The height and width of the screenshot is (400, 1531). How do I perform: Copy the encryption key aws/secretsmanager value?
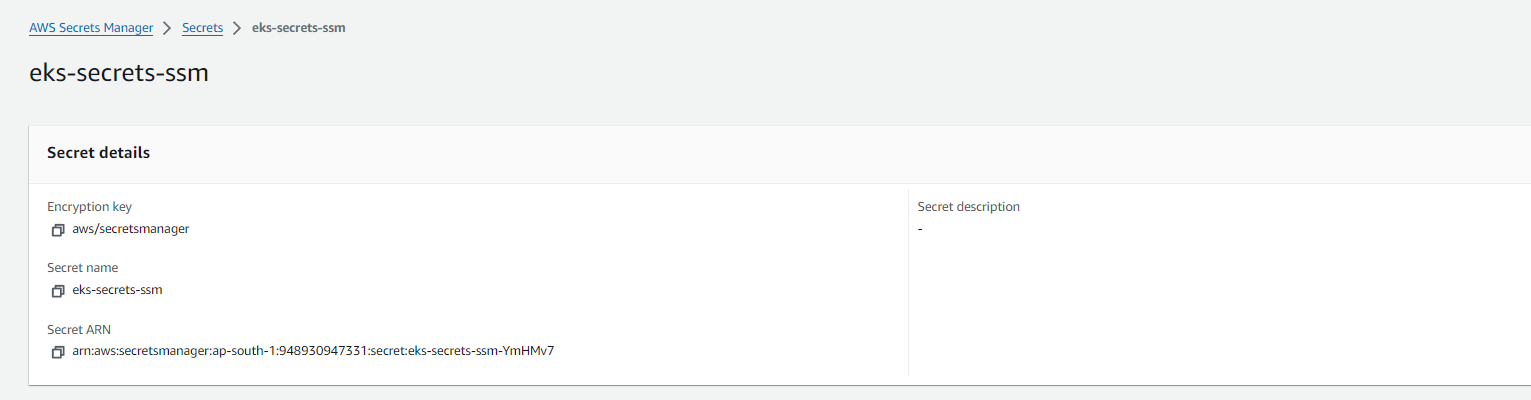pyautogui.click(x=58, y=230)
